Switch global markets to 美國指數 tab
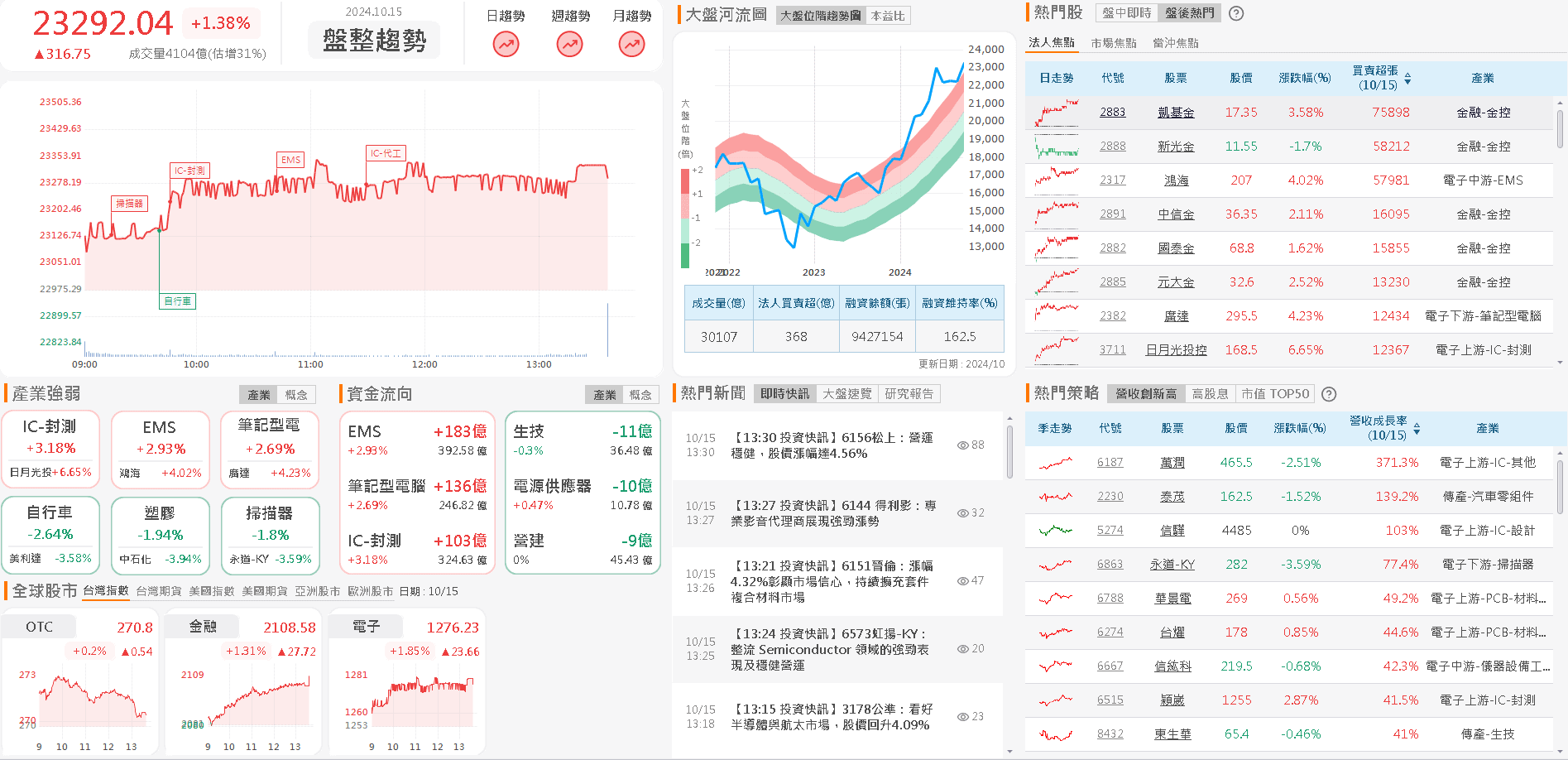This screenshot has height=760, width=1568. (212, 591)
